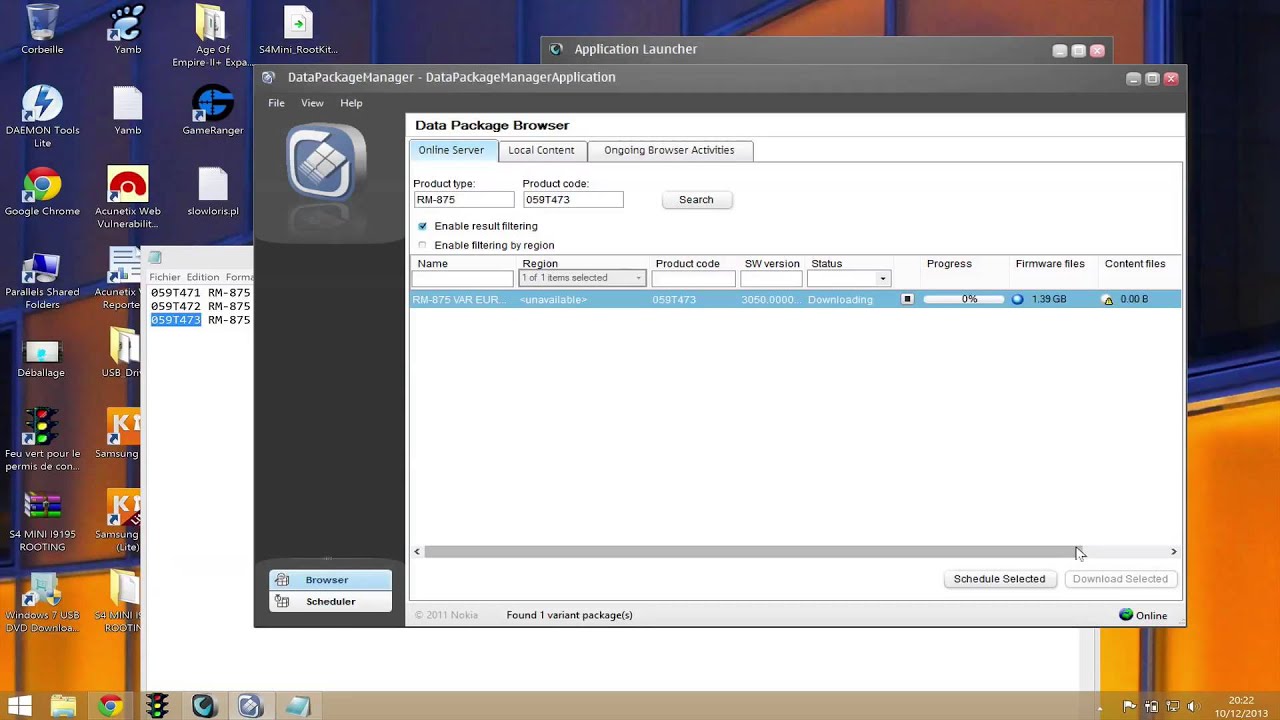Uncheck Enable result filtering
Image resolution: width=1280 pixels, height=720 pixels.
pos(422,226)
